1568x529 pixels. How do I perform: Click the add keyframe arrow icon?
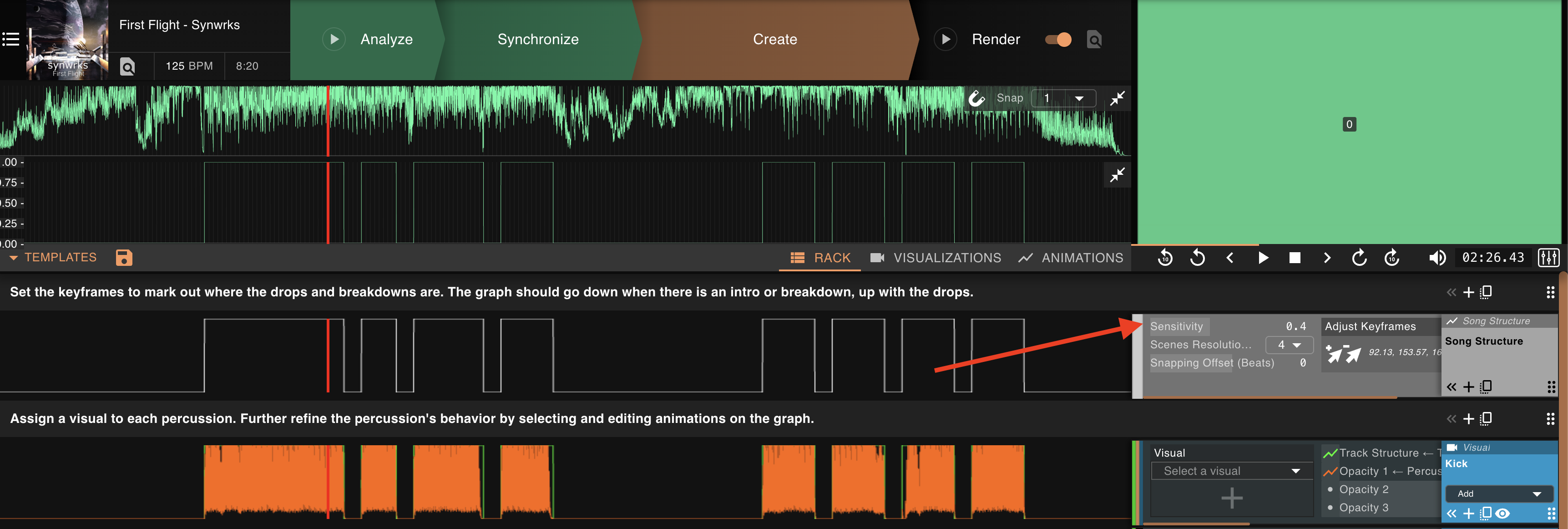1334,354
